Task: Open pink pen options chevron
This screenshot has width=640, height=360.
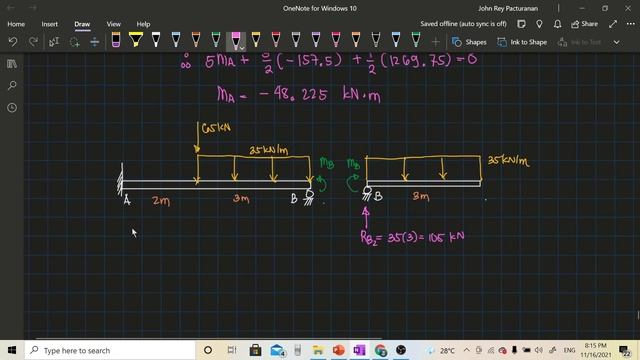Action: click(x=242, y=48)
